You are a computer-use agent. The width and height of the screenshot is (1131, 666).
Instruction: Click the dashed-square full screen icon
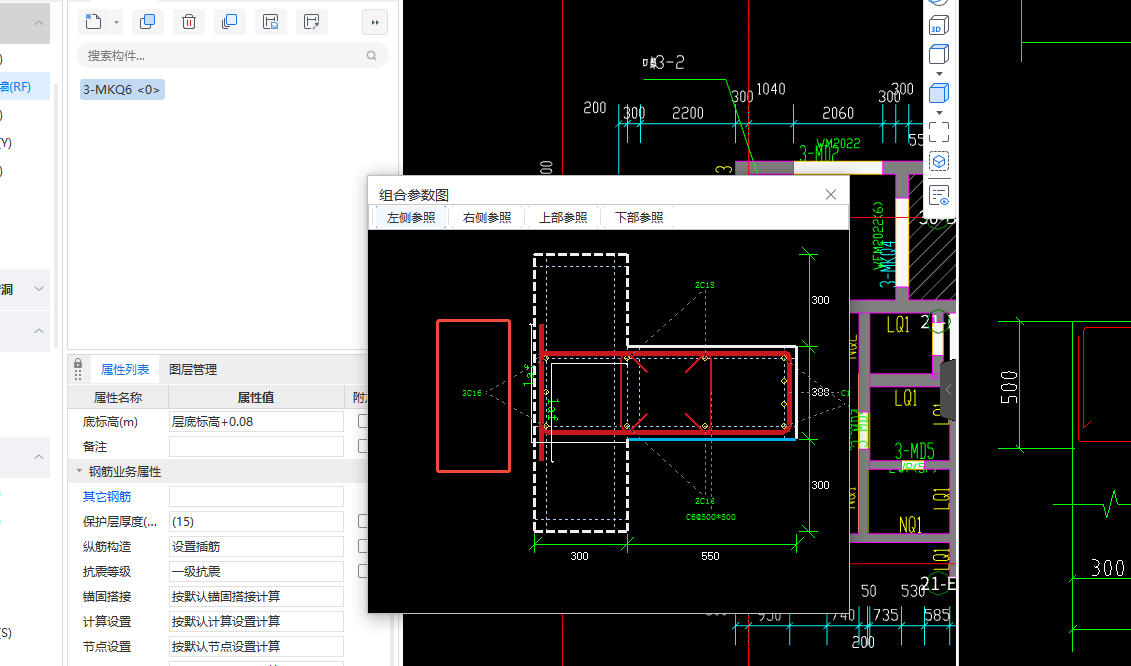click(x=938, y=132)
